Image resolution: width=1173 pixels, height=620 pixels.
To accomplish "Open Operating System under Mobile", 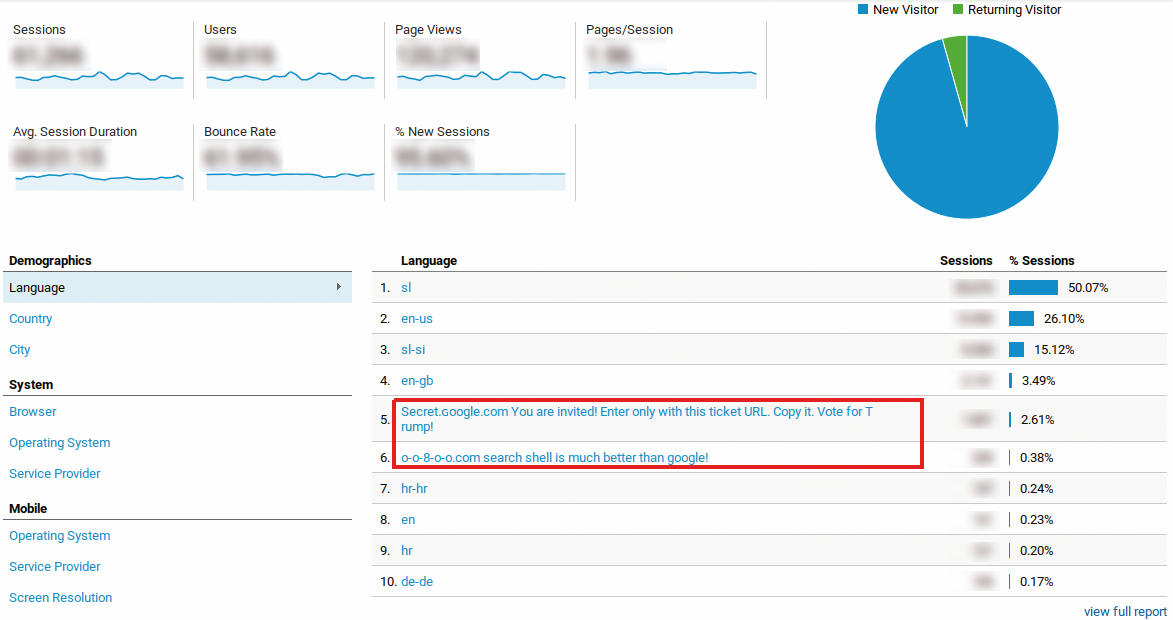I will [60, 535].
